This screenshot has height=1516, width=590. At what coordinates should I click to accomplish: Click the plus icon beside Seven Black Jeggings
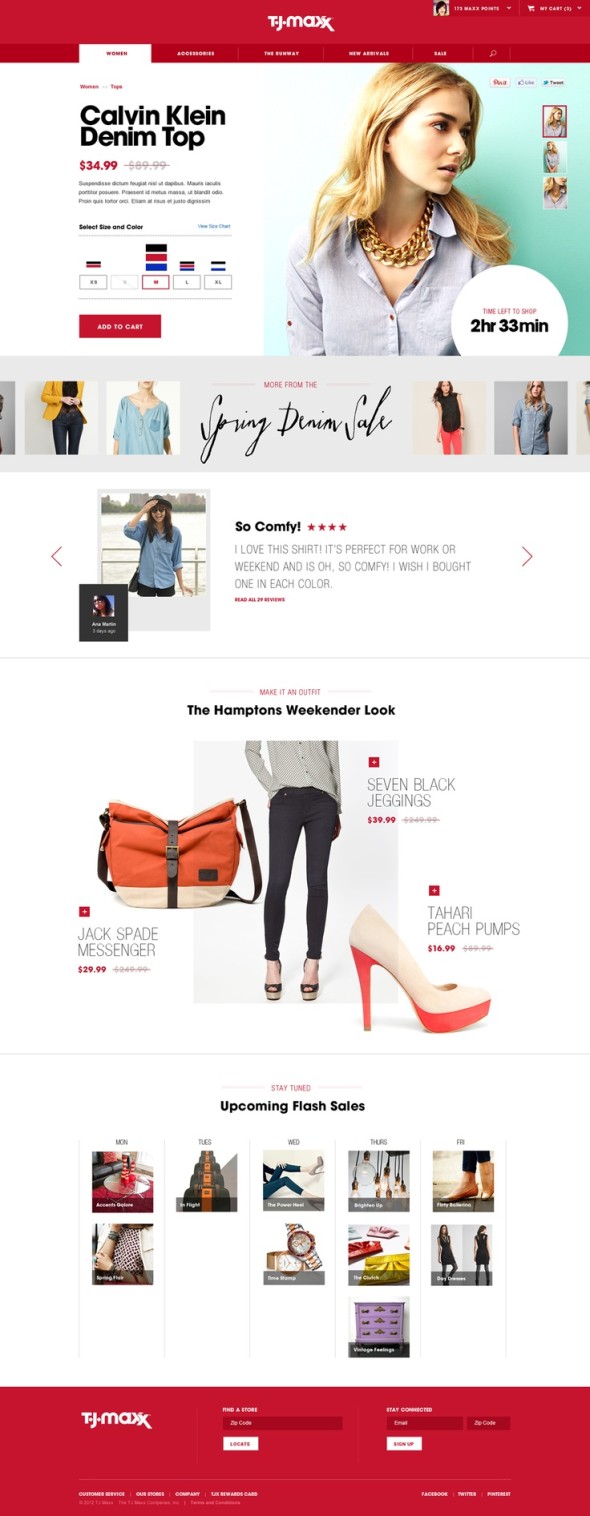coord(374,762)
